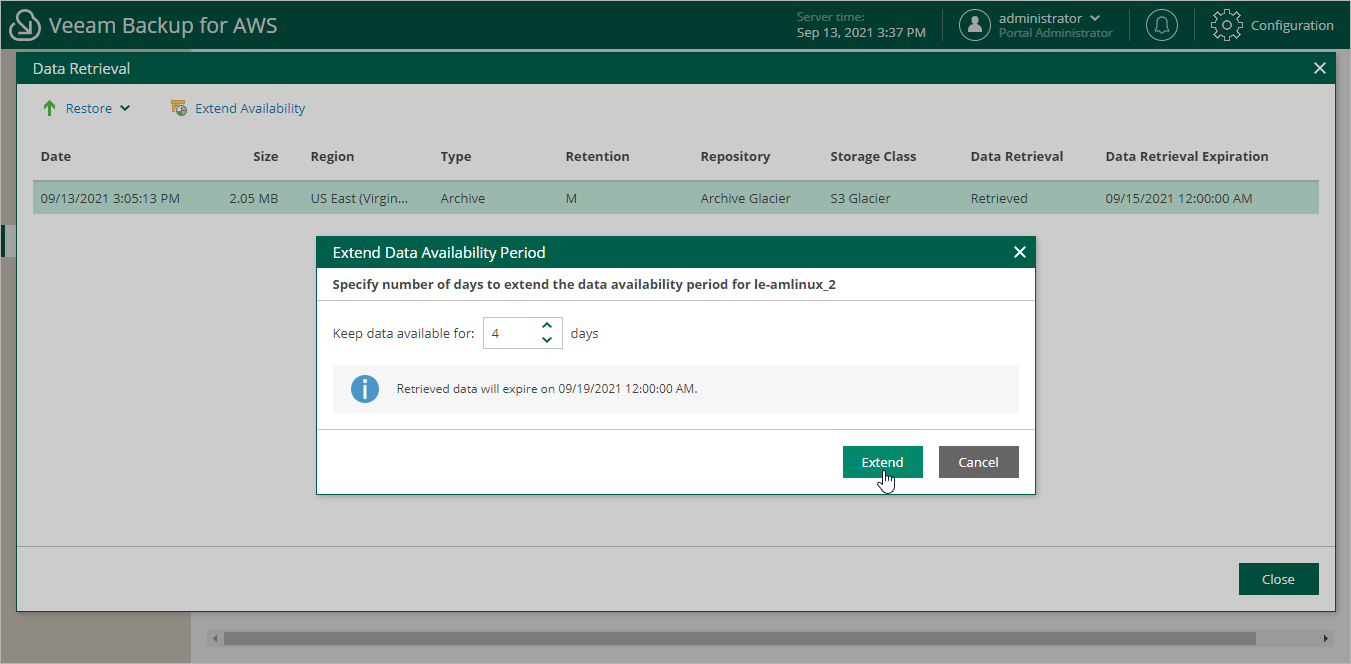This screenshot has width=1351, height=664.
Task: Sort by the Region column header
Action: pyautogui.click(x=332, y=156)
